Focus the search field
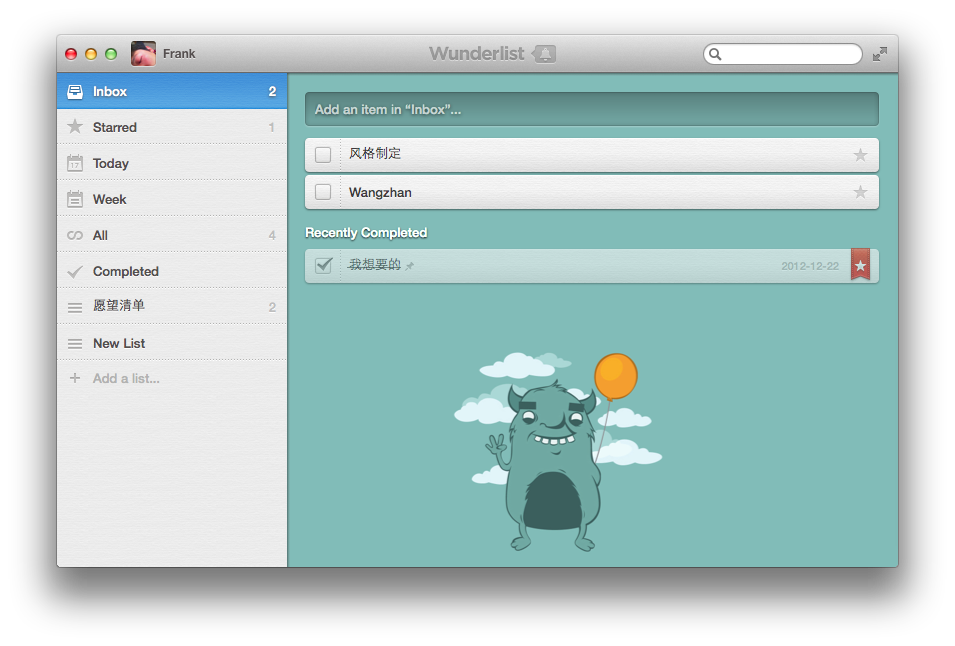The height and width of the screenshot is (646, 955). (783, 54)
